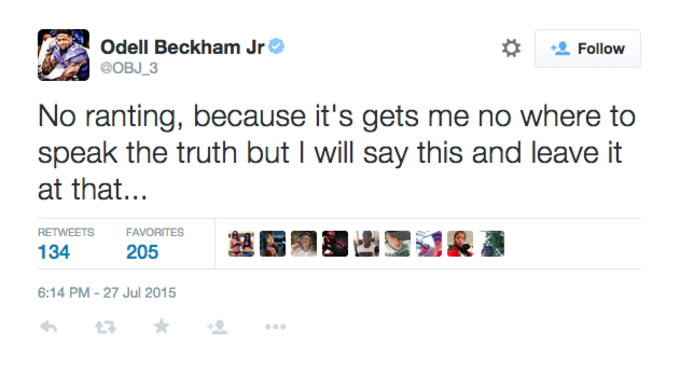This screenshot has height=372, width=680.
Task: Click the second avatar in the favoriters row
Action: [272, 244]
